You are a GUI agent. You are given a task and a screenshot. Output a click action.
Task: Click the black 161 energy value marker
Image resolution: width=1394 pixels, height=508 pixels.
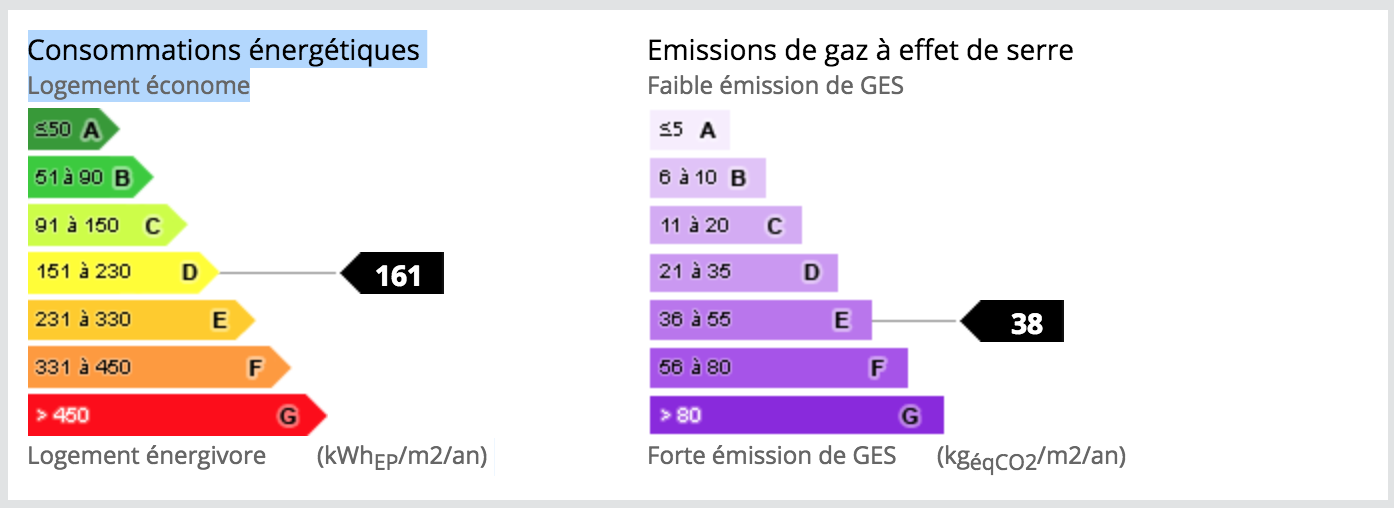(392, 273)
